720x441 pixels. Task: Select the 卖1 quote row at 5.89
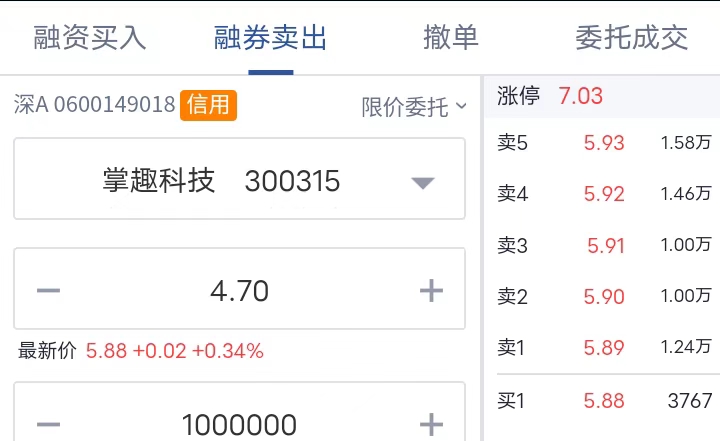pyautogui.click(x=604, y=347)
